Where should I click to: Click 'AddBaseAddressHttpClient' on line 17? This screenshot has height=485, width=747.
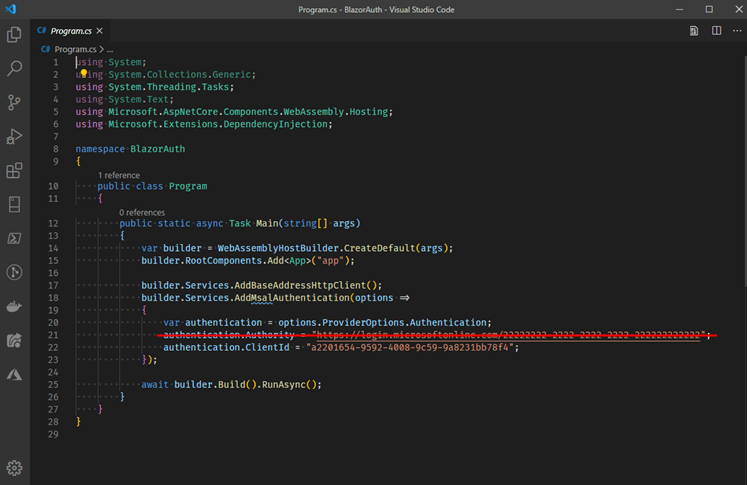click(300, 285)
